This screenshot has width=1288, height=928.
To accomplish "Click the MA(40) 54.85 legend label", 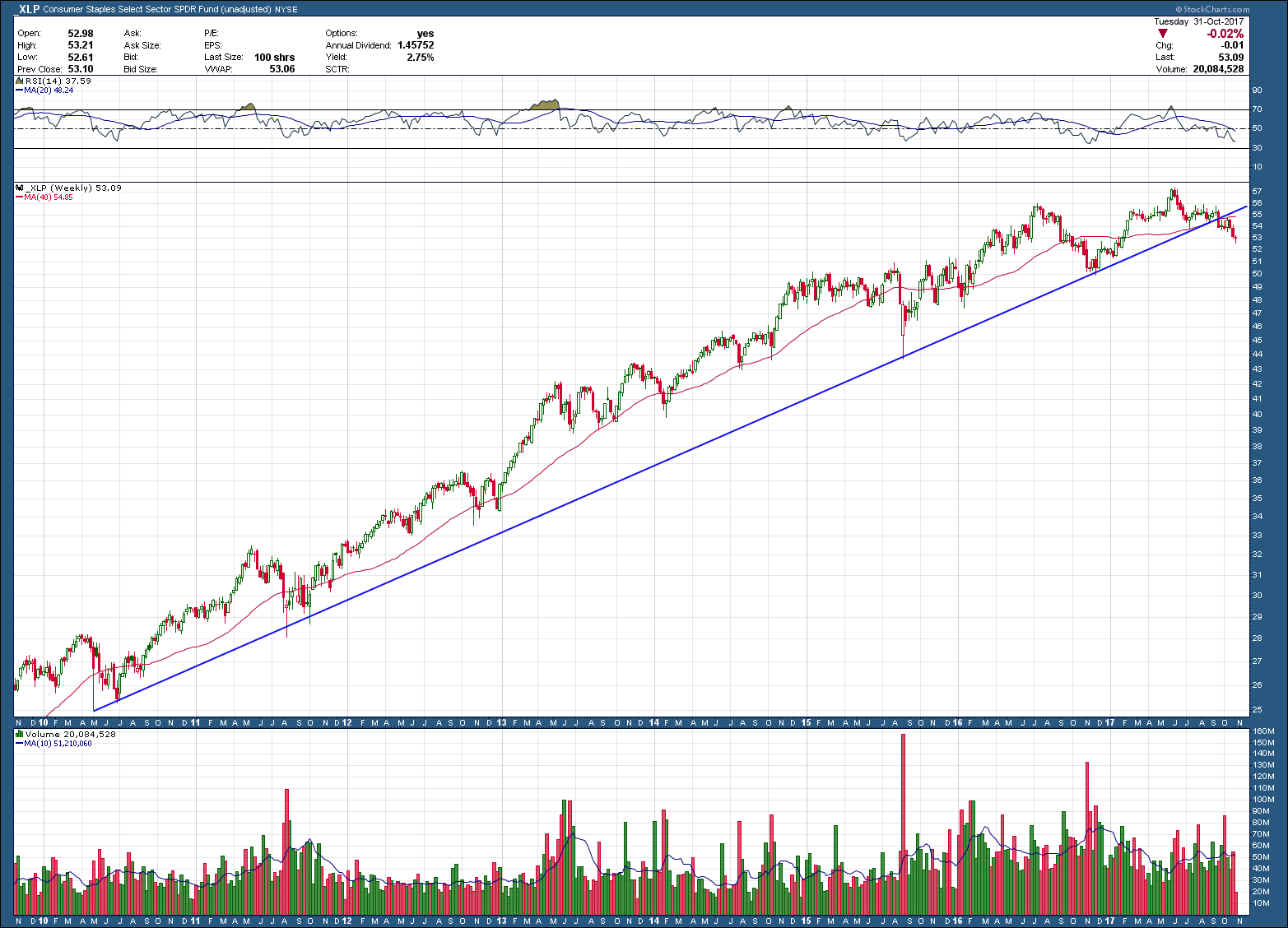I will [49, 197].
